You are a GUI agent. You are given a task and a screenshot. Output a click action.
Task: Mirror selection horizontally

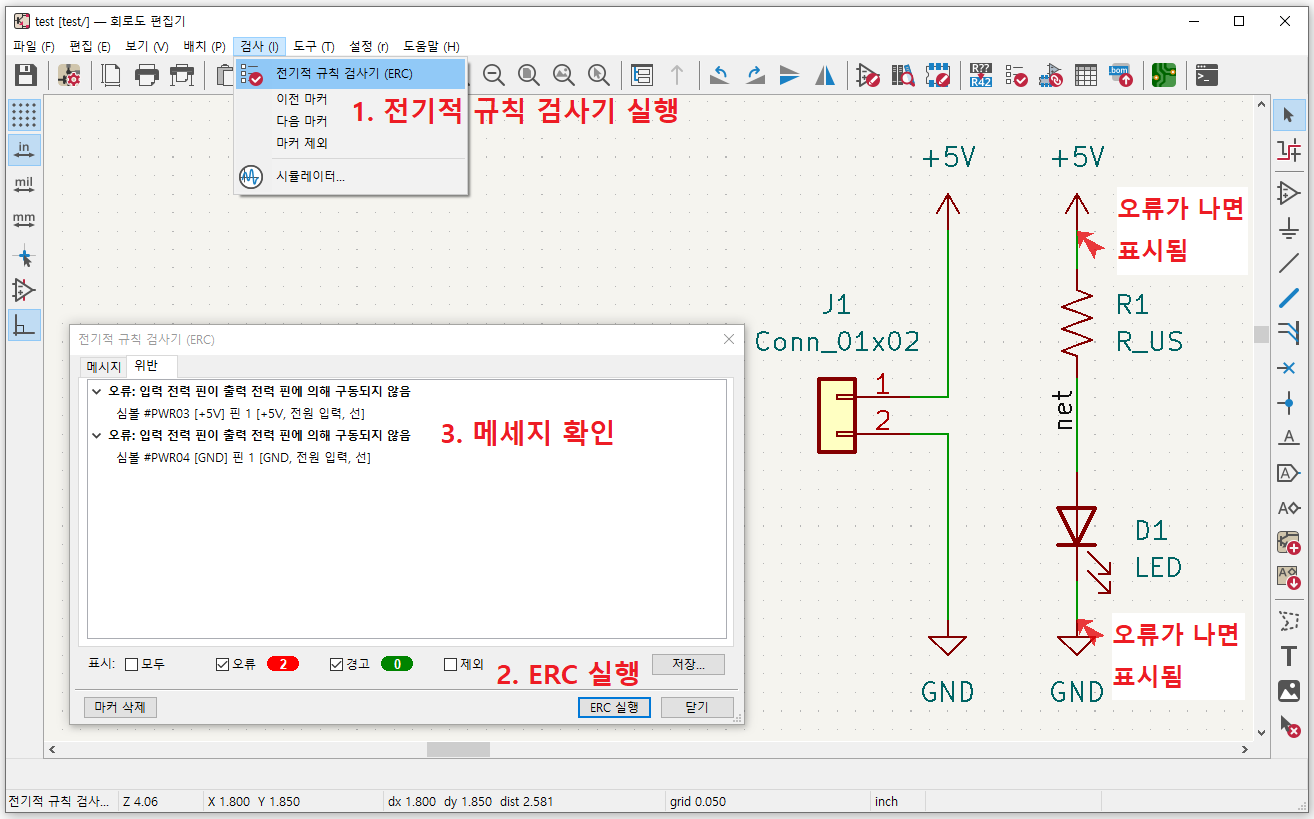coord(825,75)
